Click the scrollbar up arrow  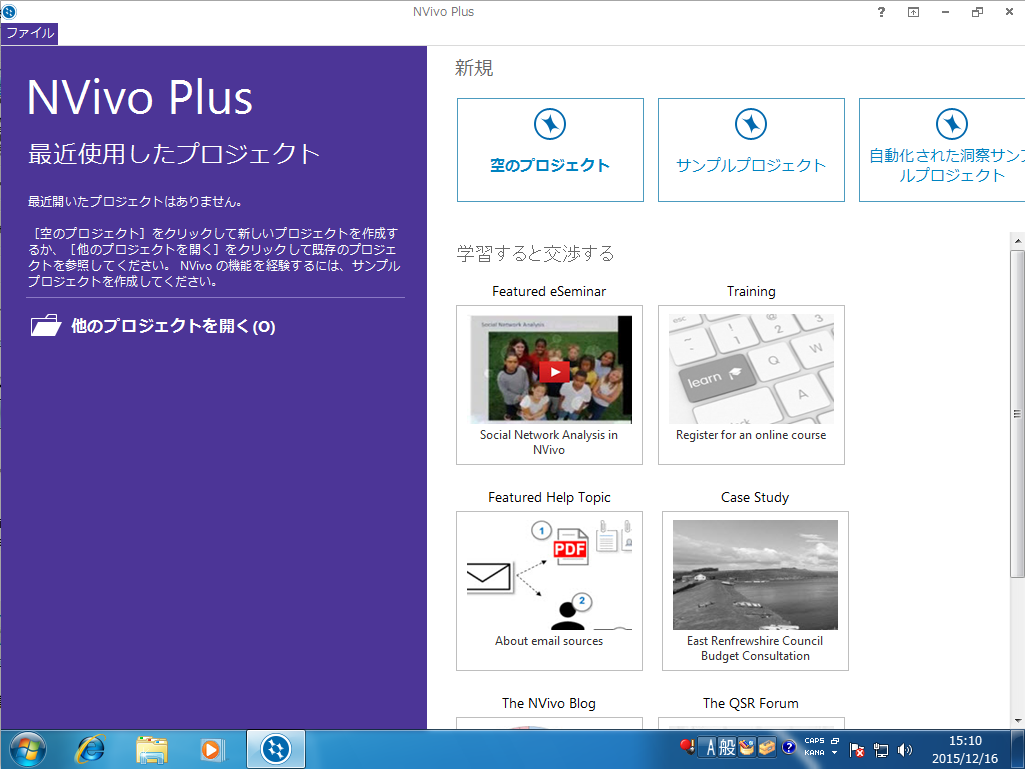tap(1017, 241)
